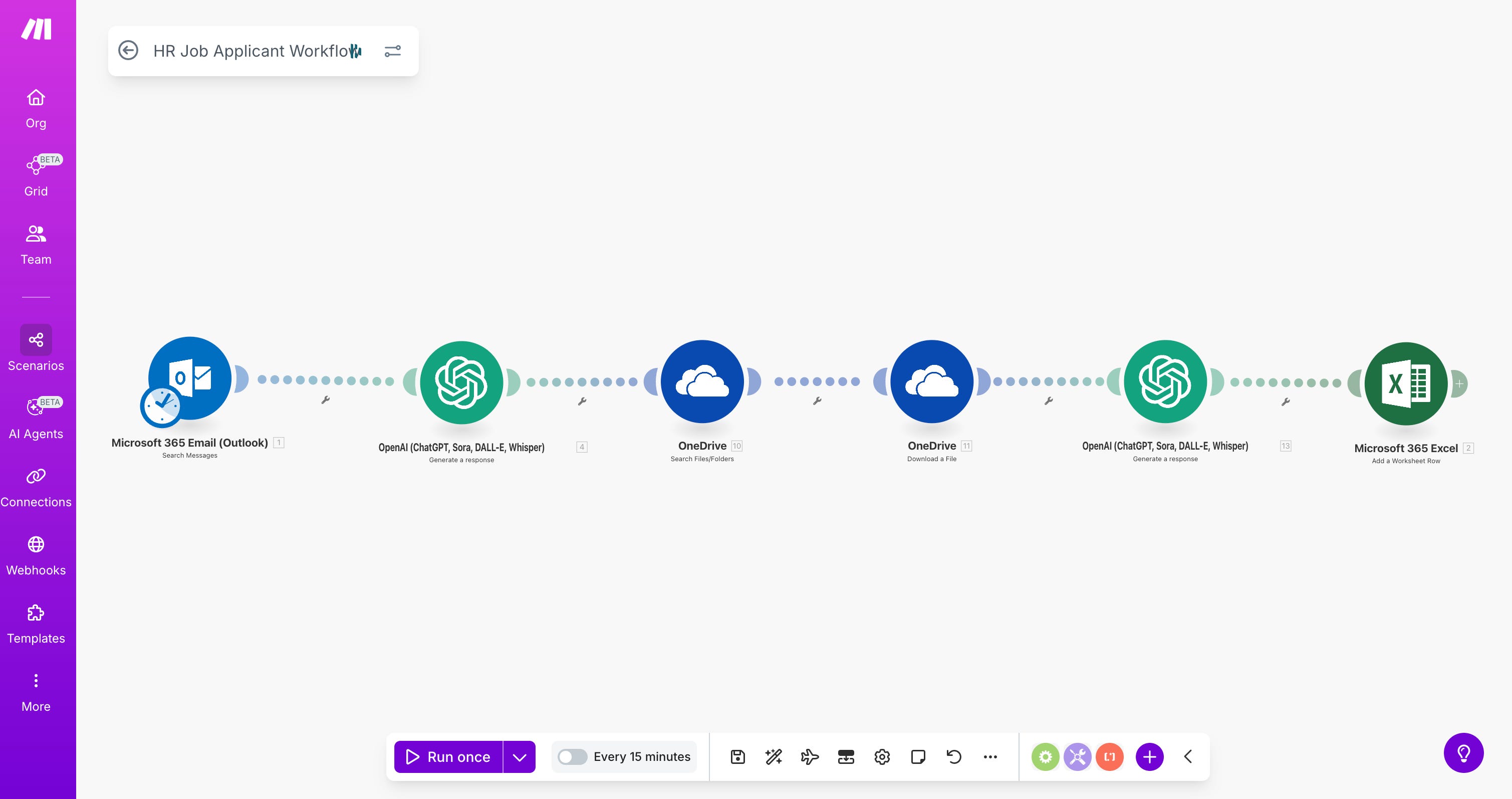Open scenario settings gear icon
This screenshot has width=1512, height=799.
click(x=882, y=757)
